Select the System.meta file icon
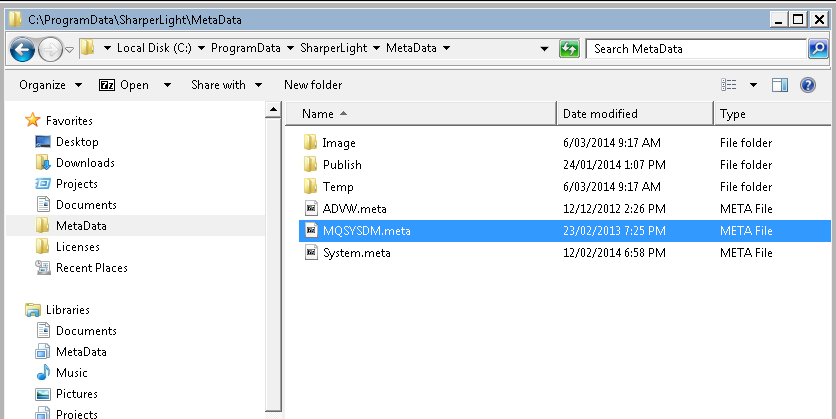 pyautogui.click(x=311, y=252)
